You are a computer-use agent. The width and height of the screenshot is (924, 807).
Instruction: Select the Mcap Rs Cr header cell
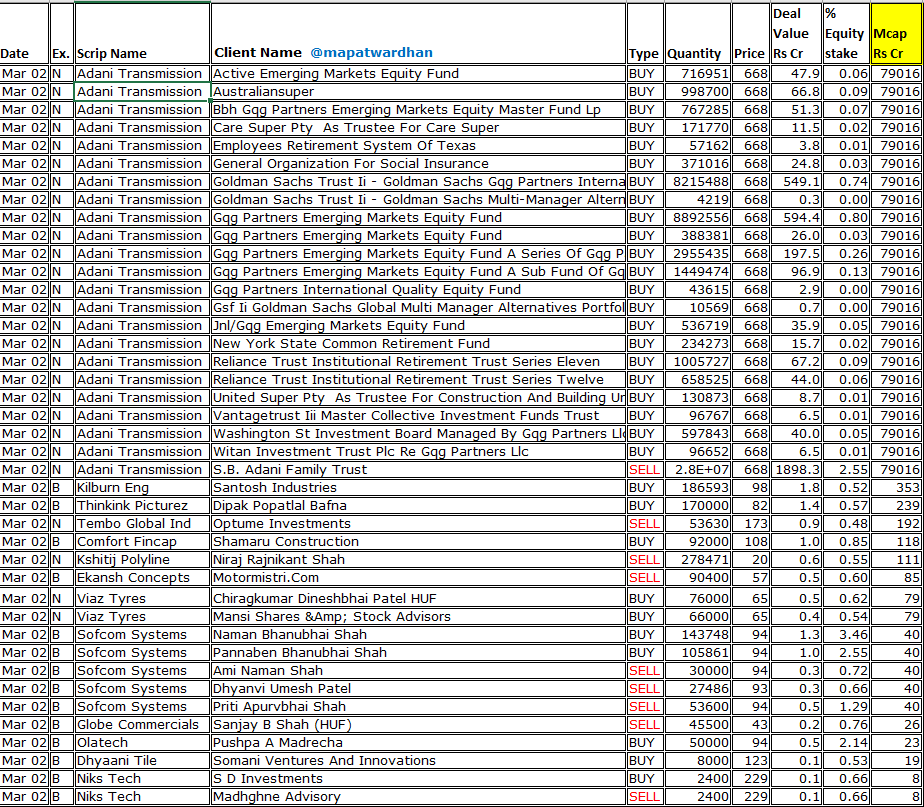895,34
